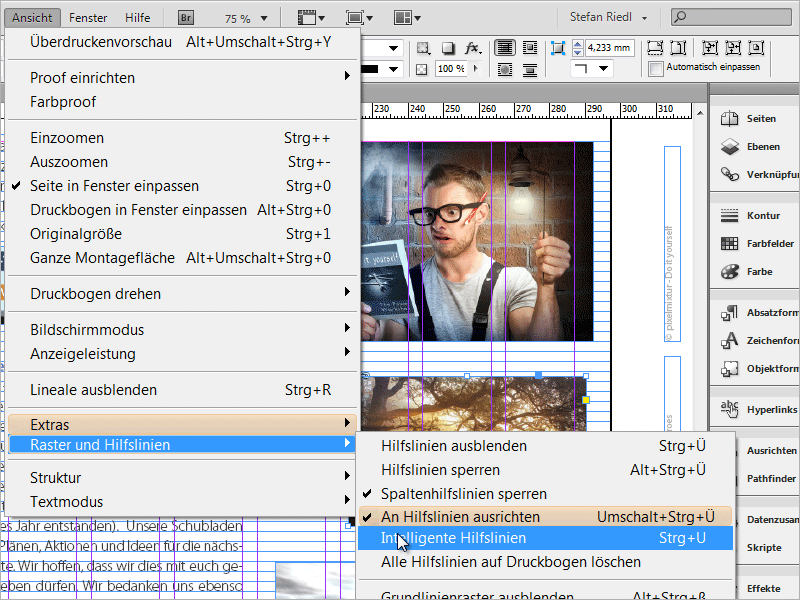Uncheck Spaltenhilfslinien sperren
800x600 pixels.
[x=464, y=494]
